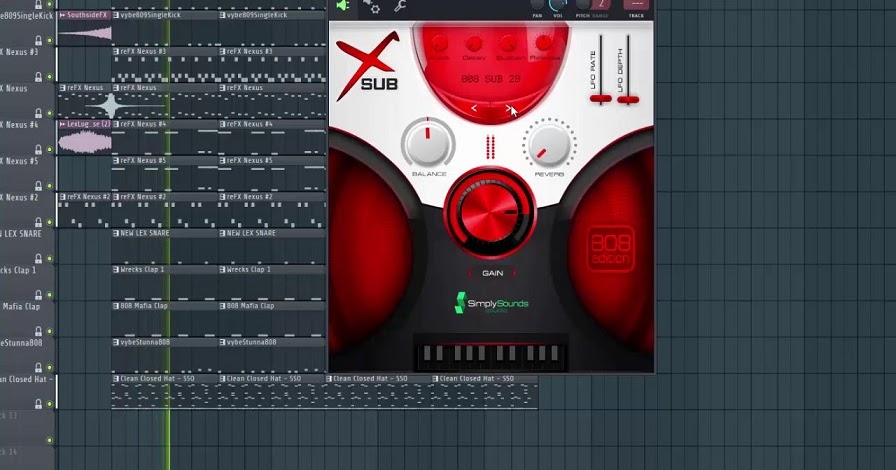Mute the Nexus #4 track
This screenshot has width=896, height=470.
coord(50,149)
